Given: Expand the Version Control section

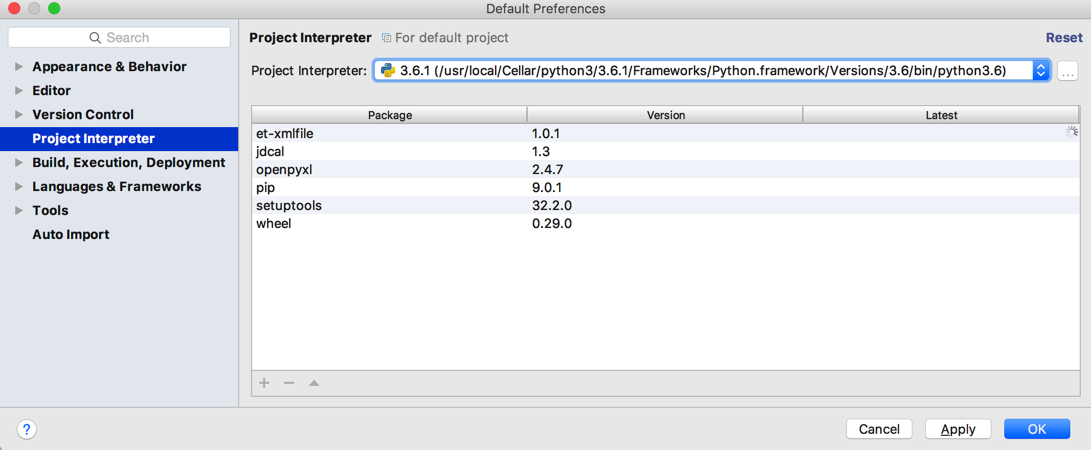Looking at the screenshot, I should 19,115.
